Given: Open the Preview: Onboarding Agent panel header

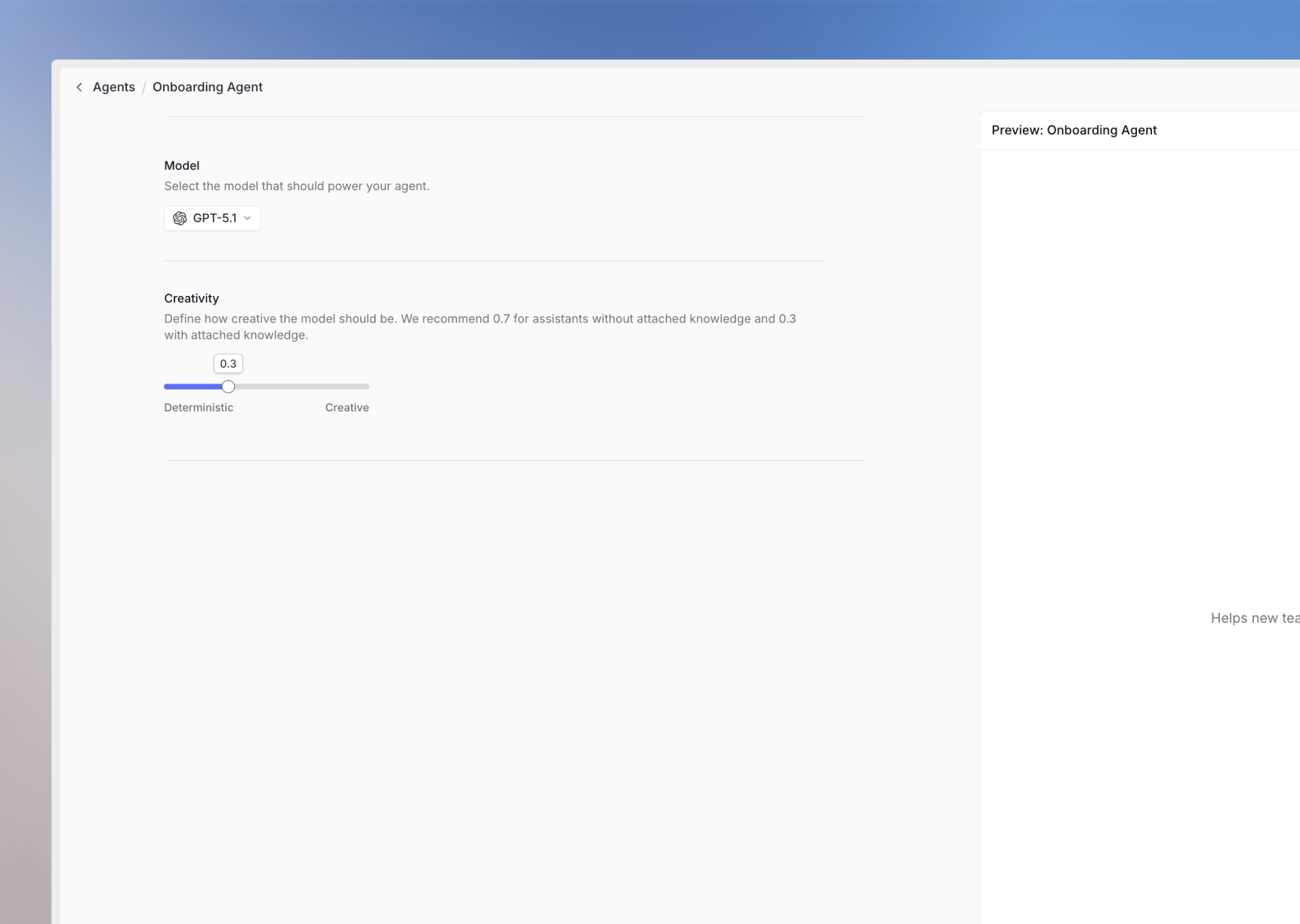Looking at the screenshot, I should (1074, 130).
